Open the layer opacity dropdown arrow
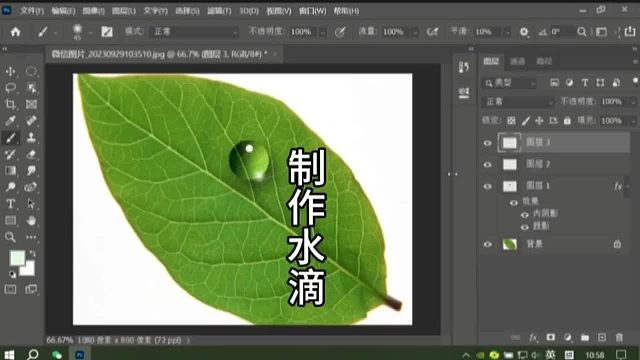Screen dimensions: 640x360 tap(633, 102)
